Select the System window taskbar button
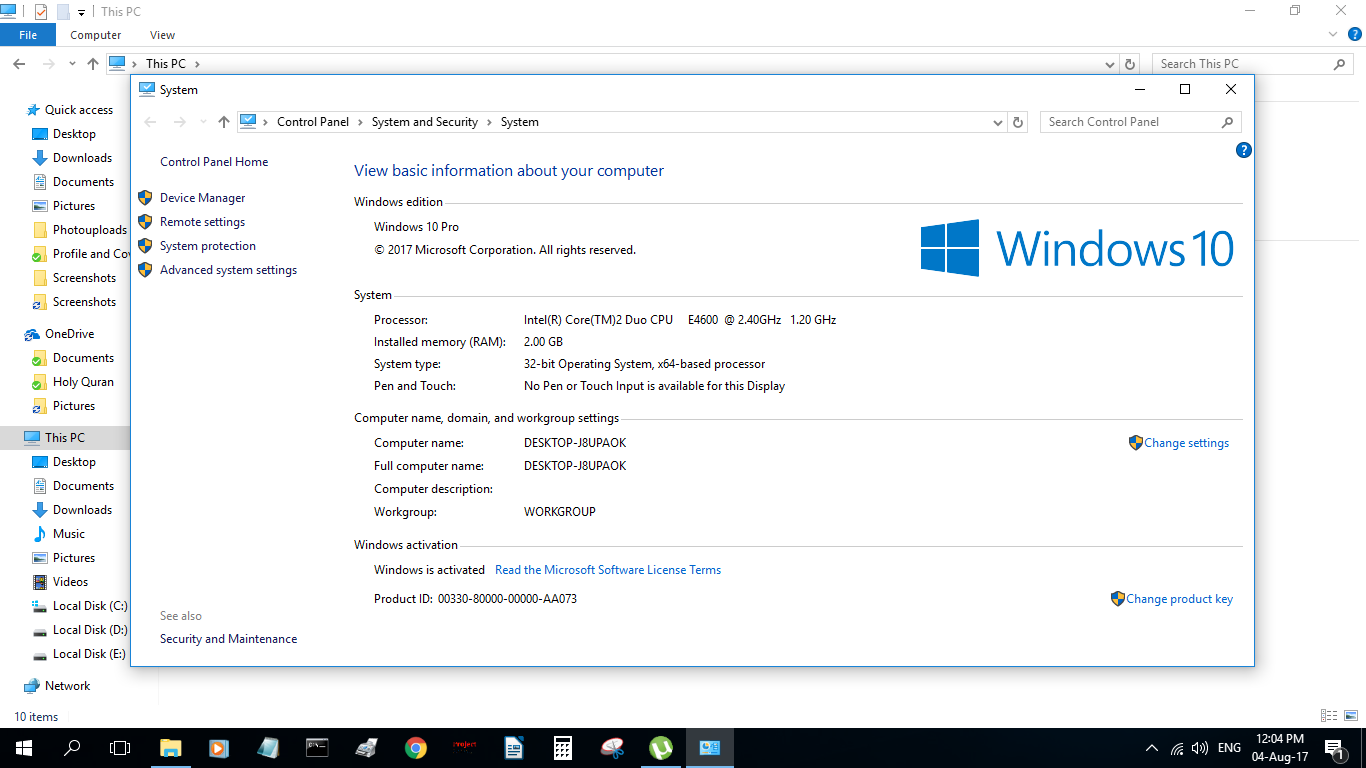The height and width of the screenshot is (768, 1366). click(710, 748)
